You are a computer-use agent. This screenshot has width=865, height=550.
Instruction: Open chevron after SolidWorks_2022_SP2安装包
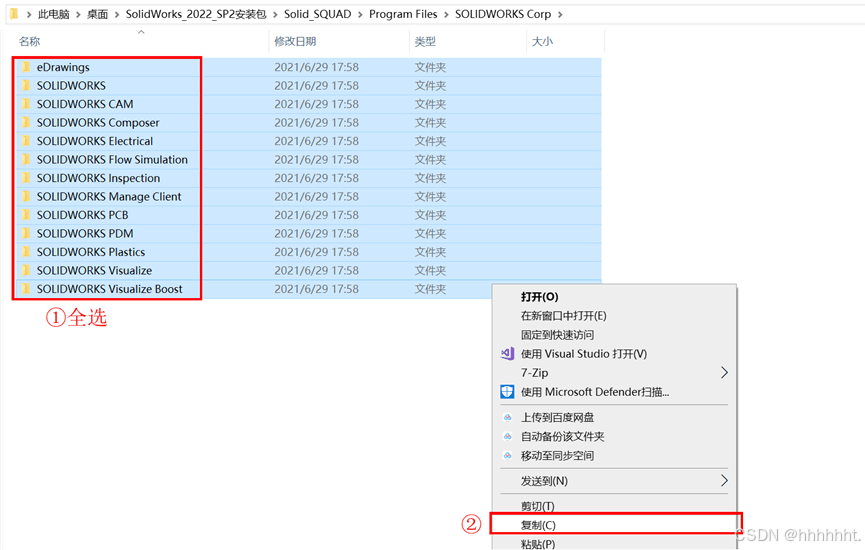[275, 15]
